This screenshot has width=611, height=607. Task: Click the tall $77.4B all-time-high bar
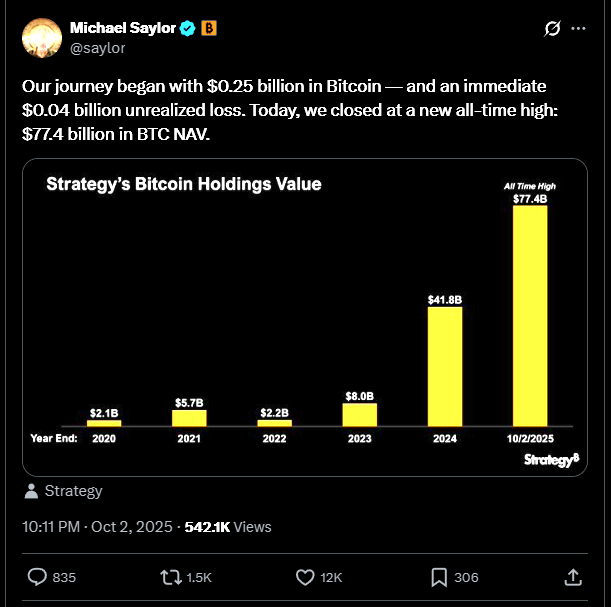[529, 316]
